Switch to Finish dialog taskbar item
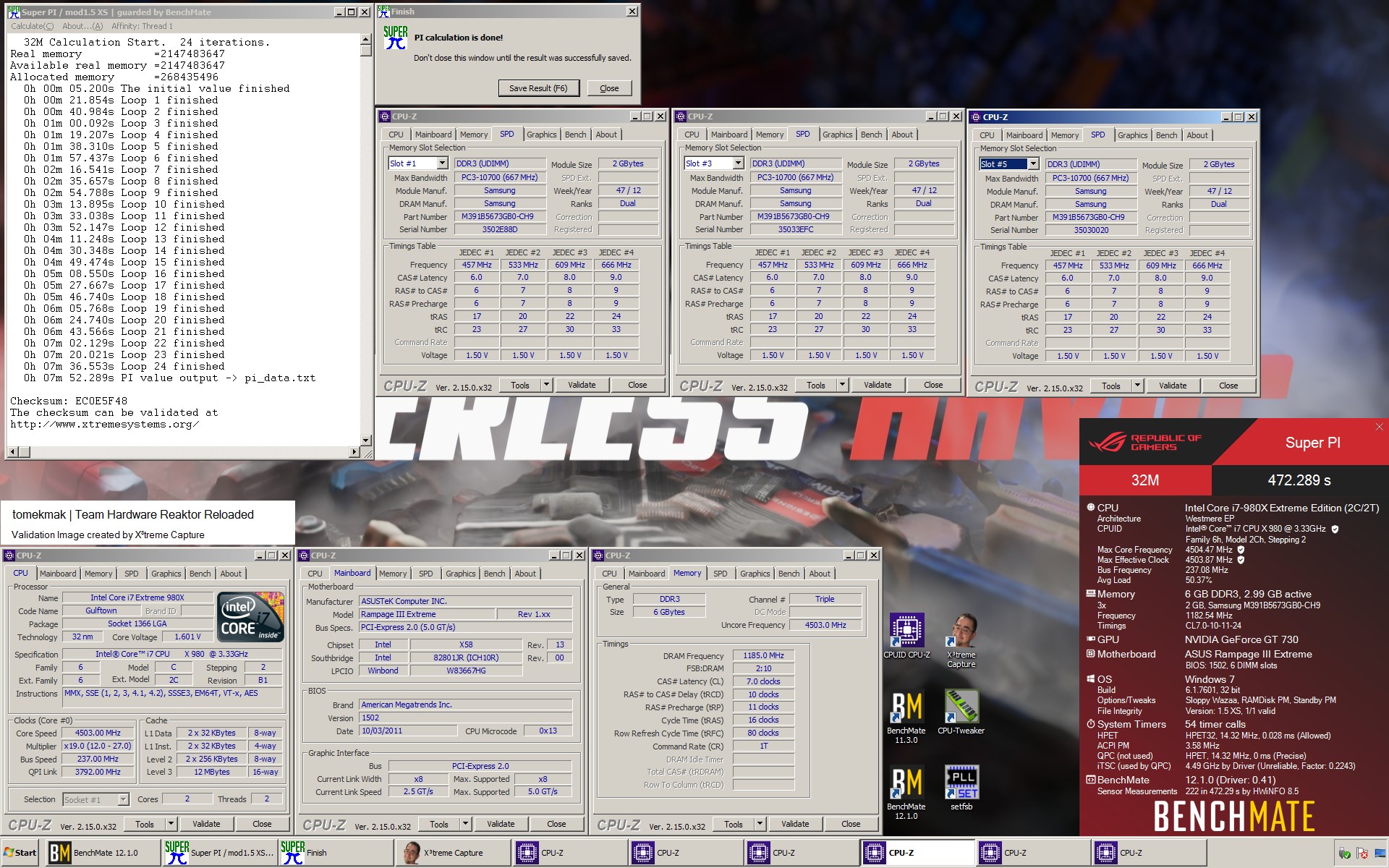Viewport: 1389px width, 868px height. [x=336, y=853]
